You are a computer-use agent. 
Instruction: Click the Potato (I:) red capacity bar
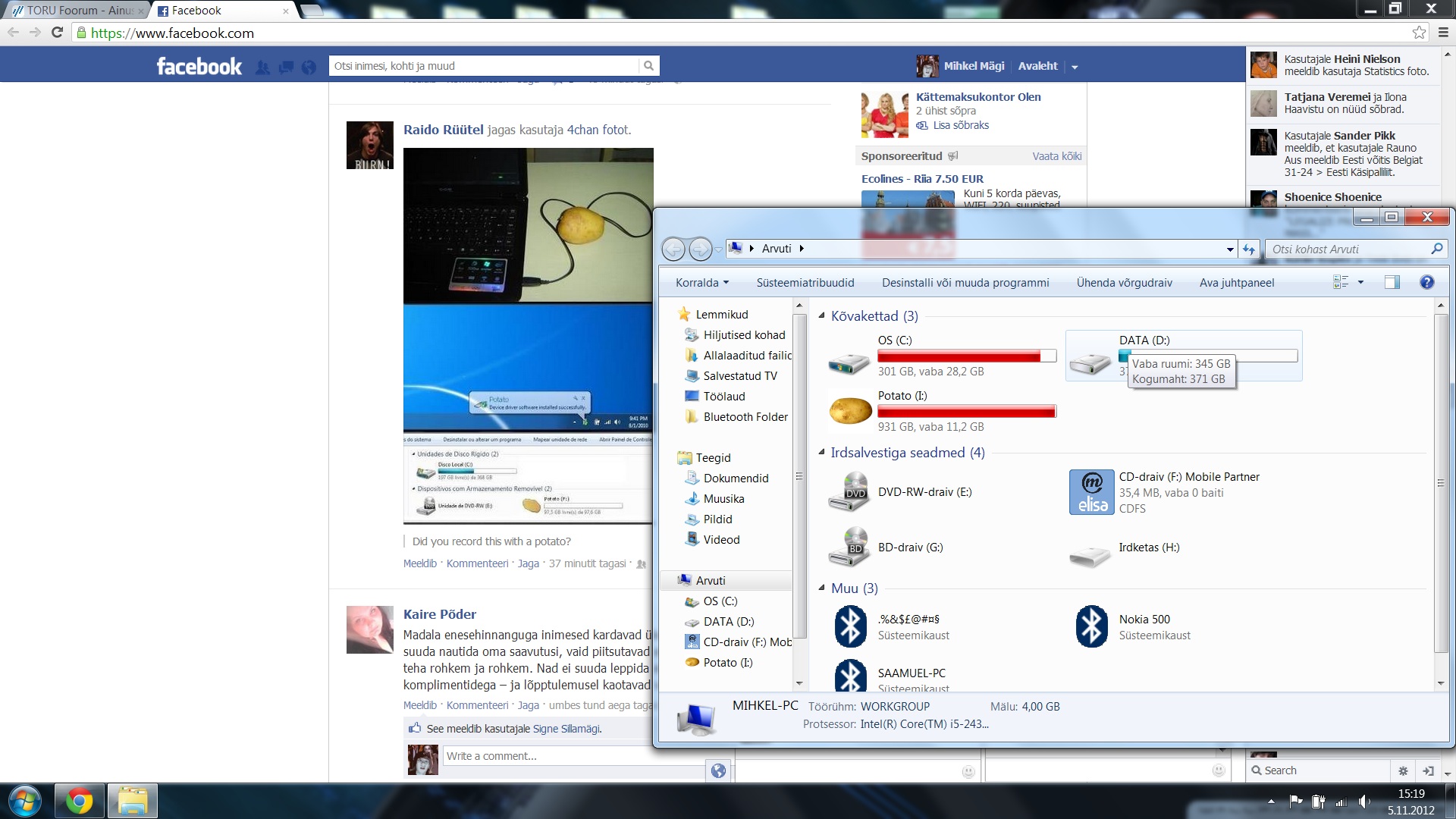click(967, 411)
